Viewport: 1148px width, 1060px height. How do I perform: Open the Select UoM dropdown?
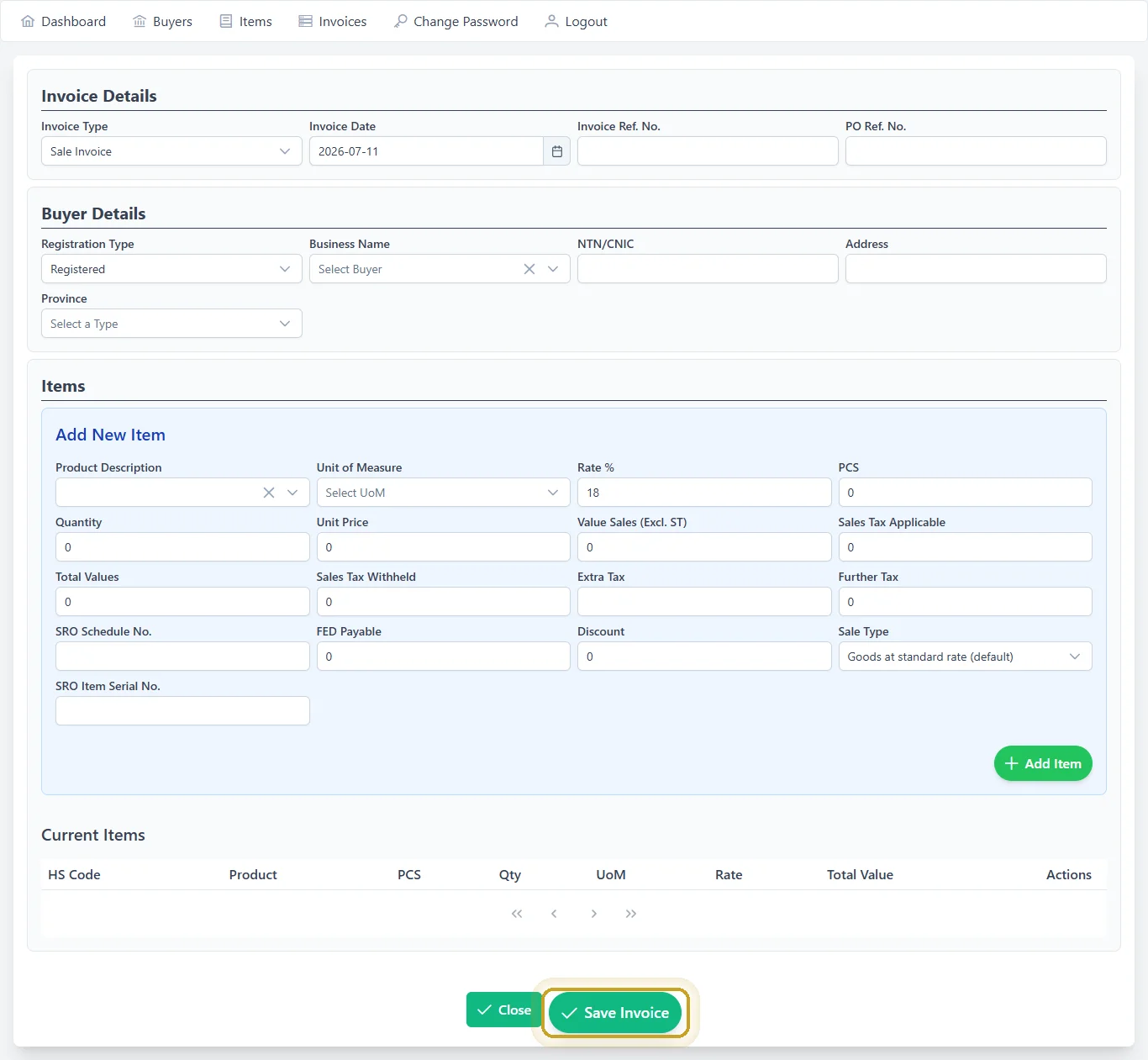click(x=443, y=493)
